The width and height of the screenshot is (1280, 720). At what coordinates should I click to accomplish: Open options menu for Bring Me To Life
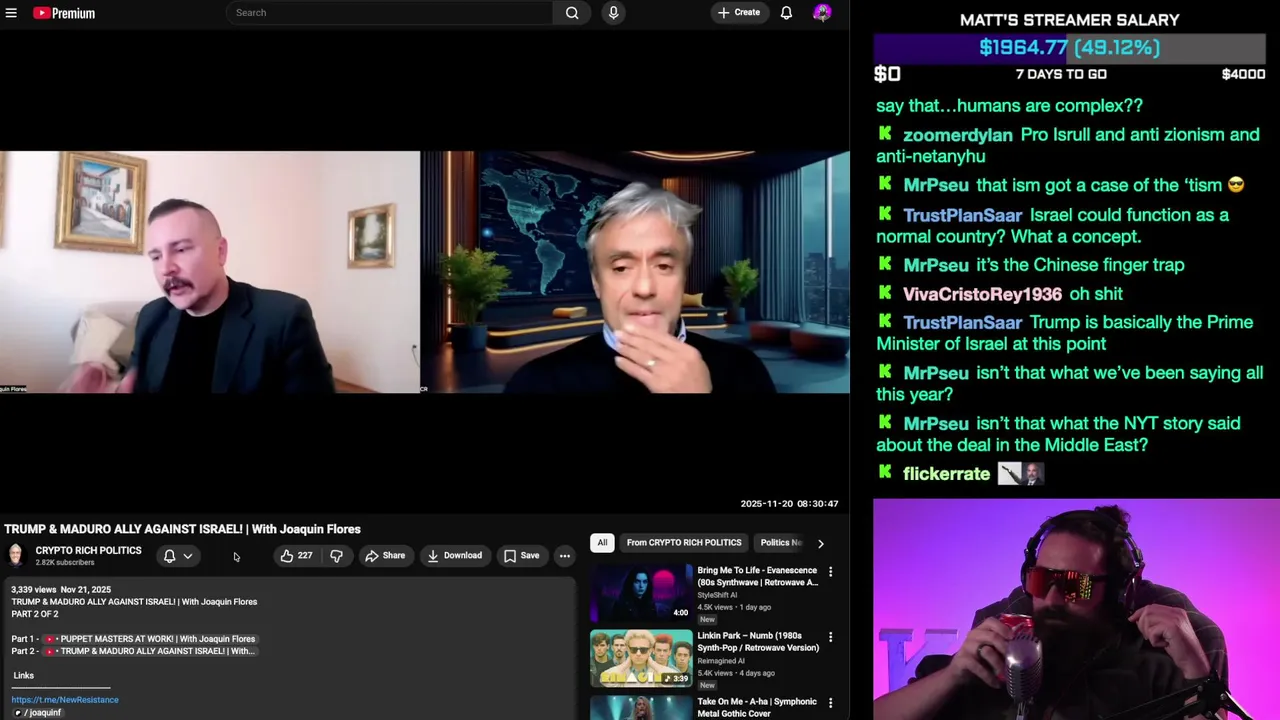pyautogui.click(x=830, y=572)
